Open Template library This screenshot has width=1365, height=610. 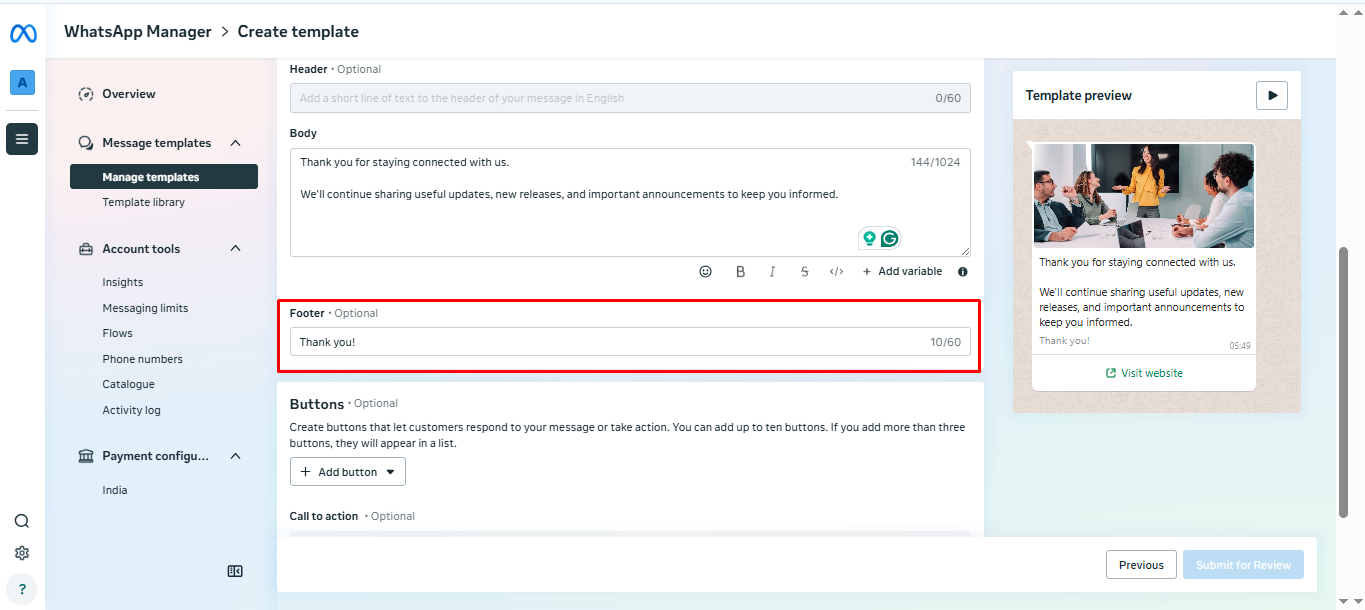143,202
